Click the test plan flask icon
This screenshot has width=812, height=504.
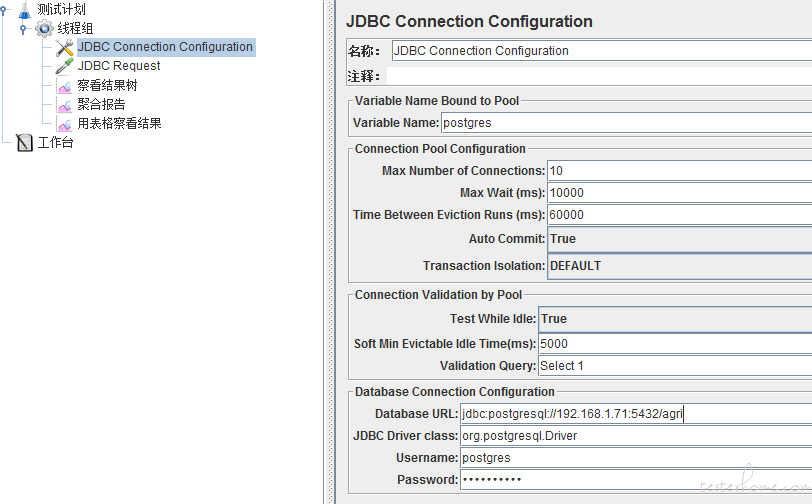pos(24,9)
